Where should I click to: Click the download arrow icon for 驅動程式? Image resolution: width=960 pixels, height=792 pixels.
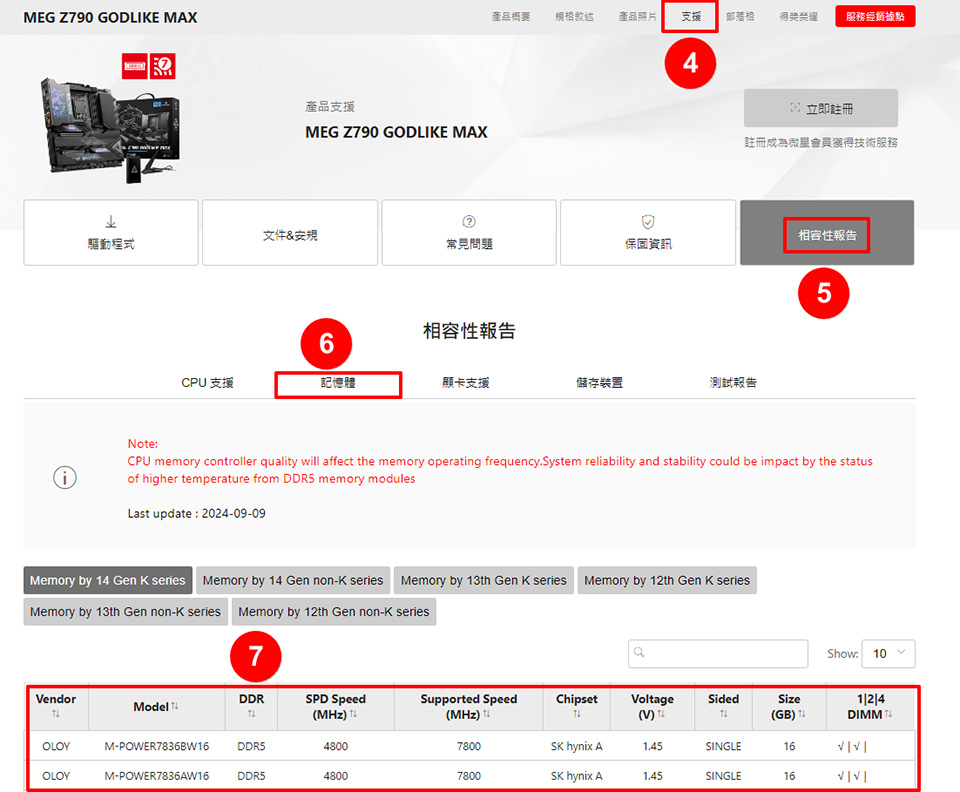(x=111, y=222)
